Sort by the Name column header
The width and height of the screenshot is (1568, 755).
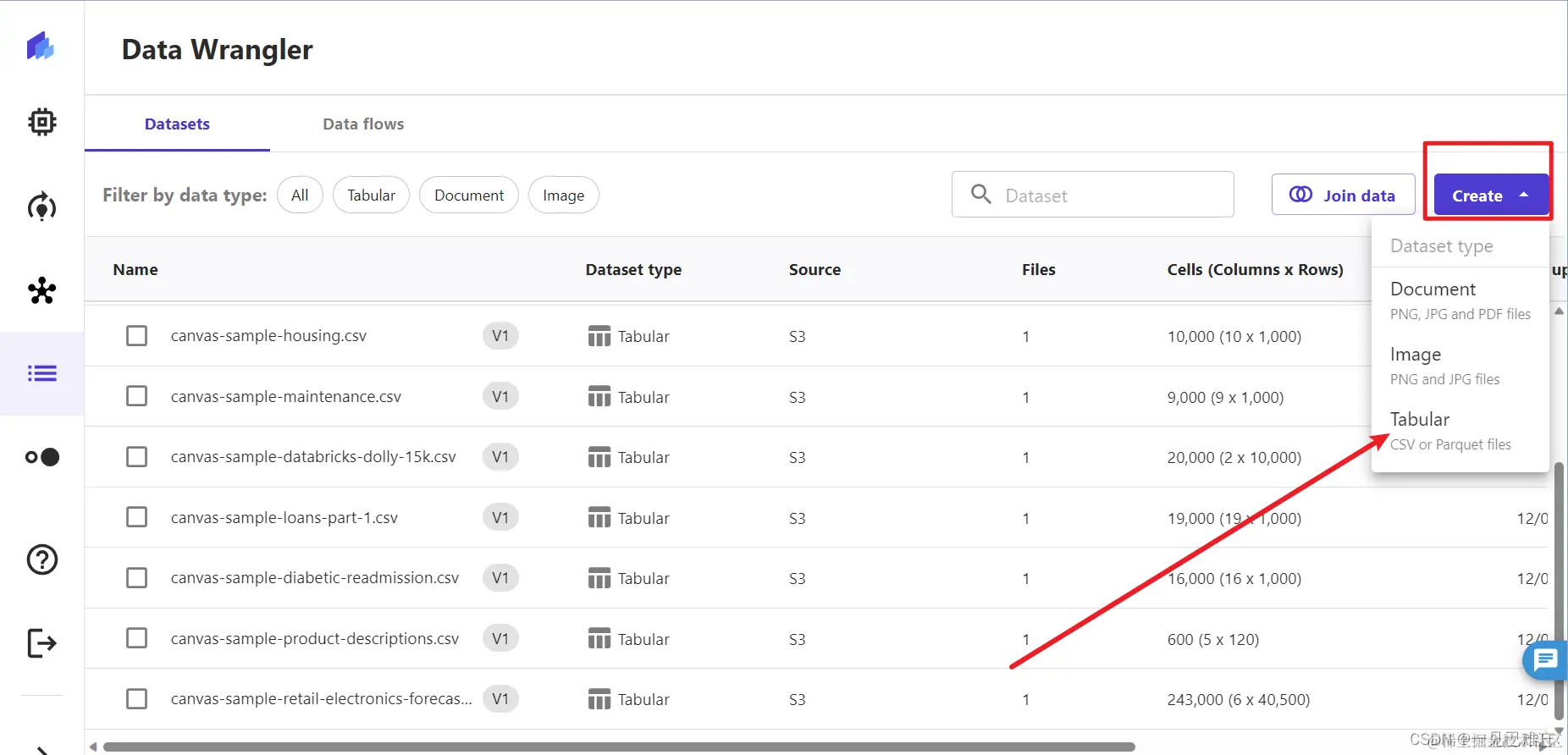pyautogui.click(x=135, y=269)
